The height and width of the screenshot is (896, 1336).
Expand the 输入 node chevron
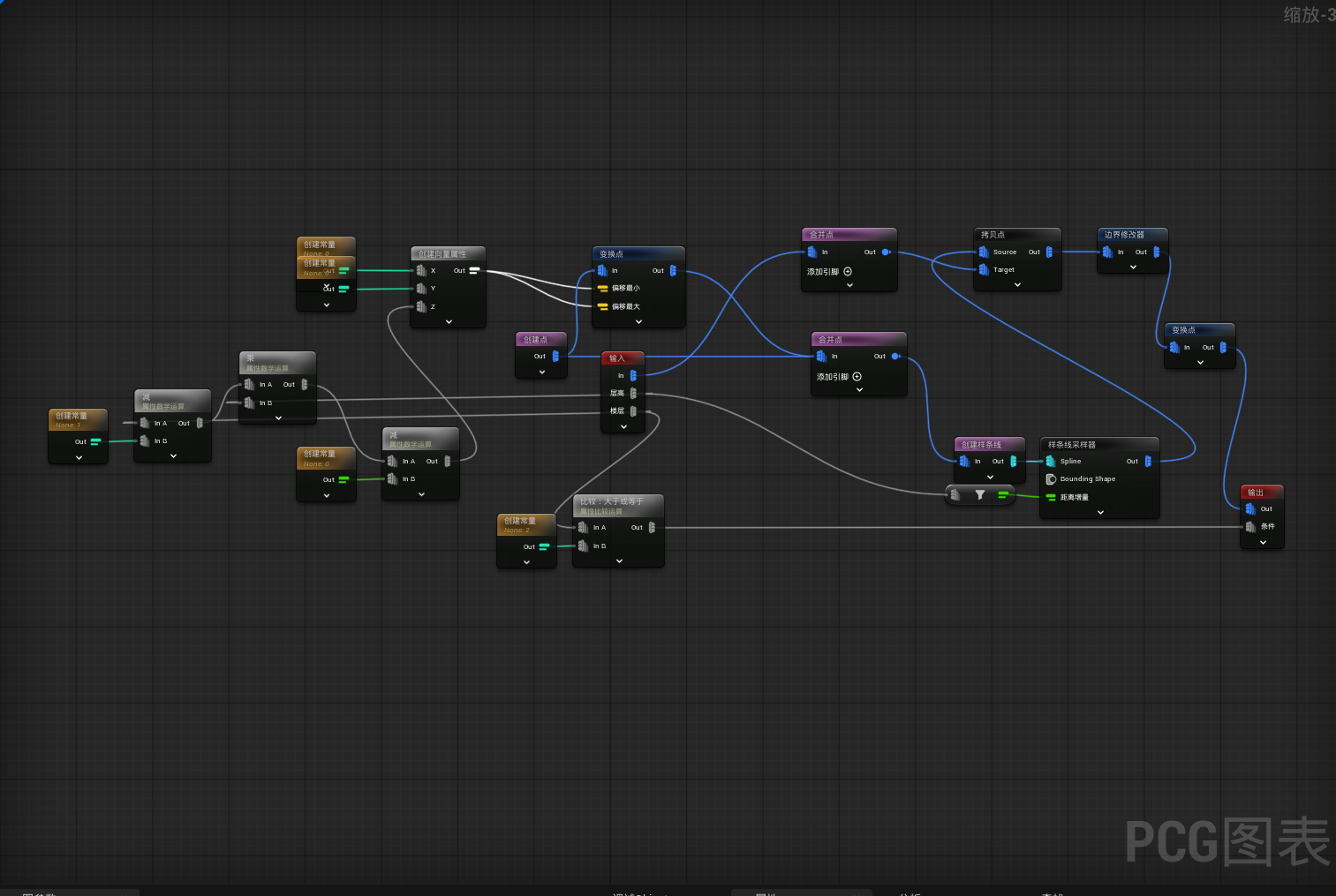coord(623,427)
